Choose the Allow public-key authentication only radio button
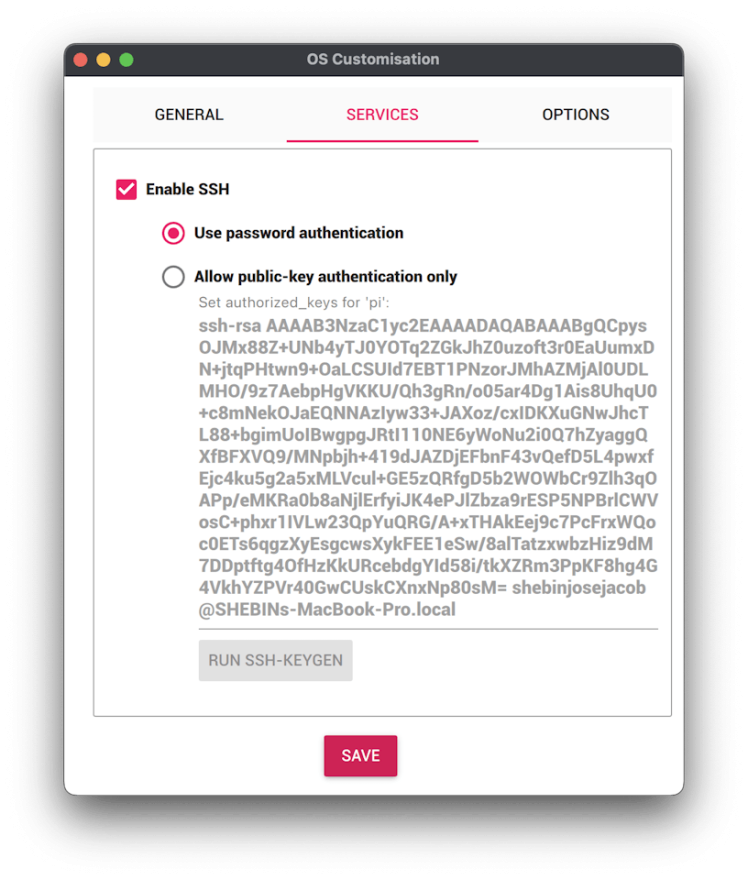The height and width of the screenshot is (880, 748). click(x=173, y=277)
